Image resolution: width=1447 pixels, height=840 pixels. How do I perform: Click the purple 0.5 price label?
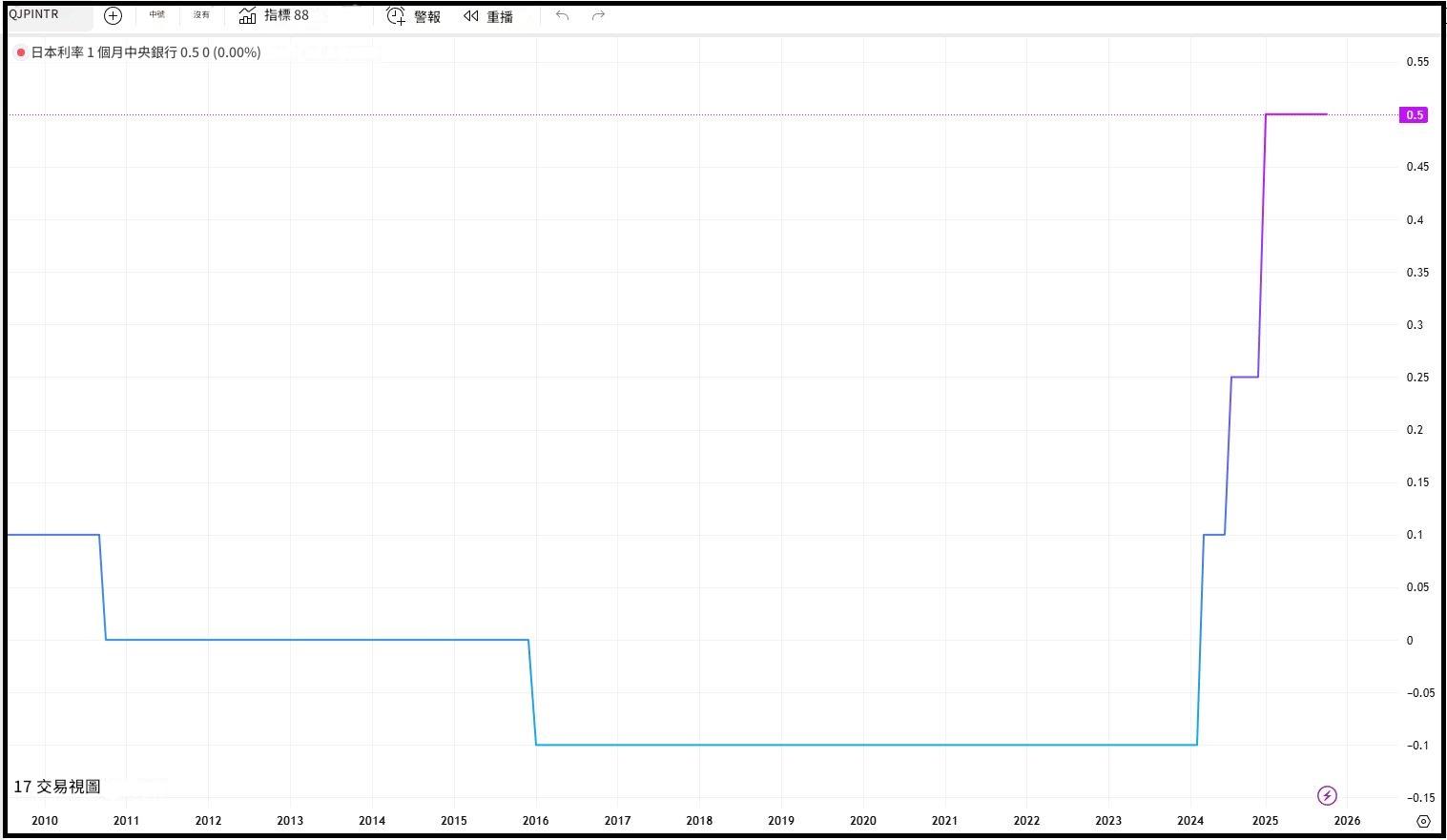tap(1414, 114)
